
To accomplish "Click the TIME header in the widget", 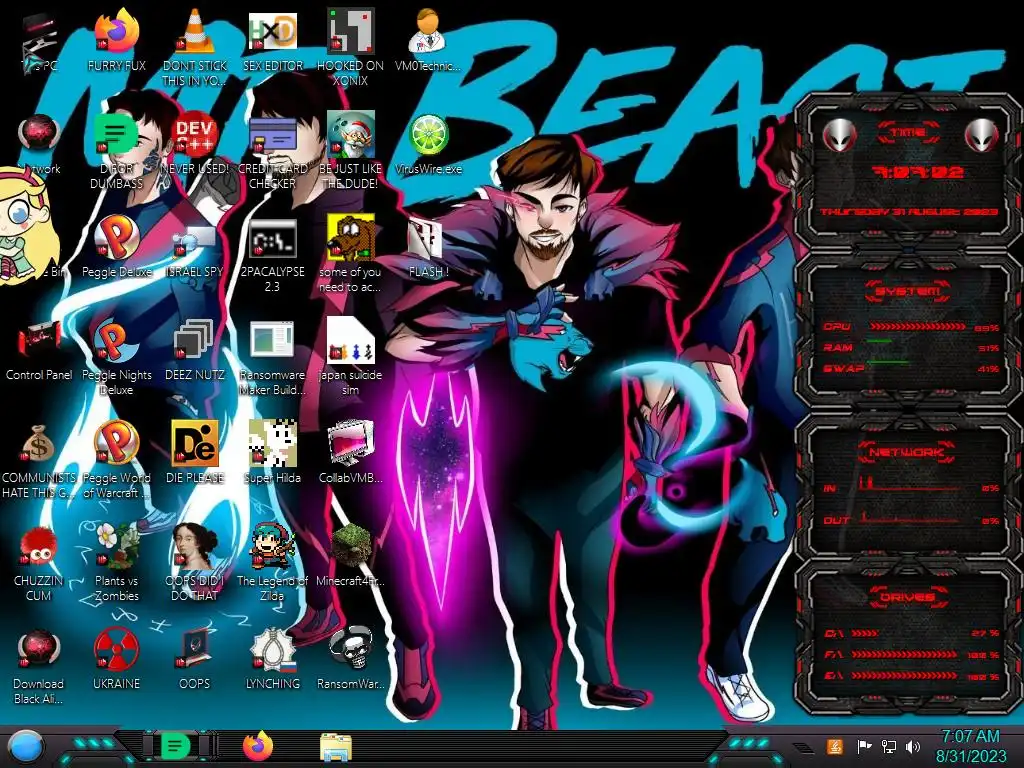I will pyautogui.click(x=908, y=133).
